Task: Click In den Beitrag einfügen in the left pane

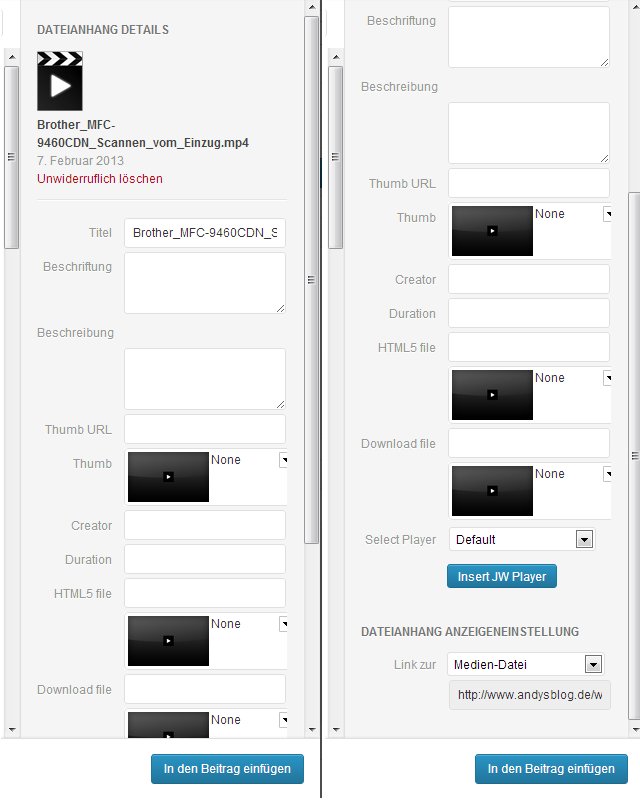Action: (x=227, y=769)
